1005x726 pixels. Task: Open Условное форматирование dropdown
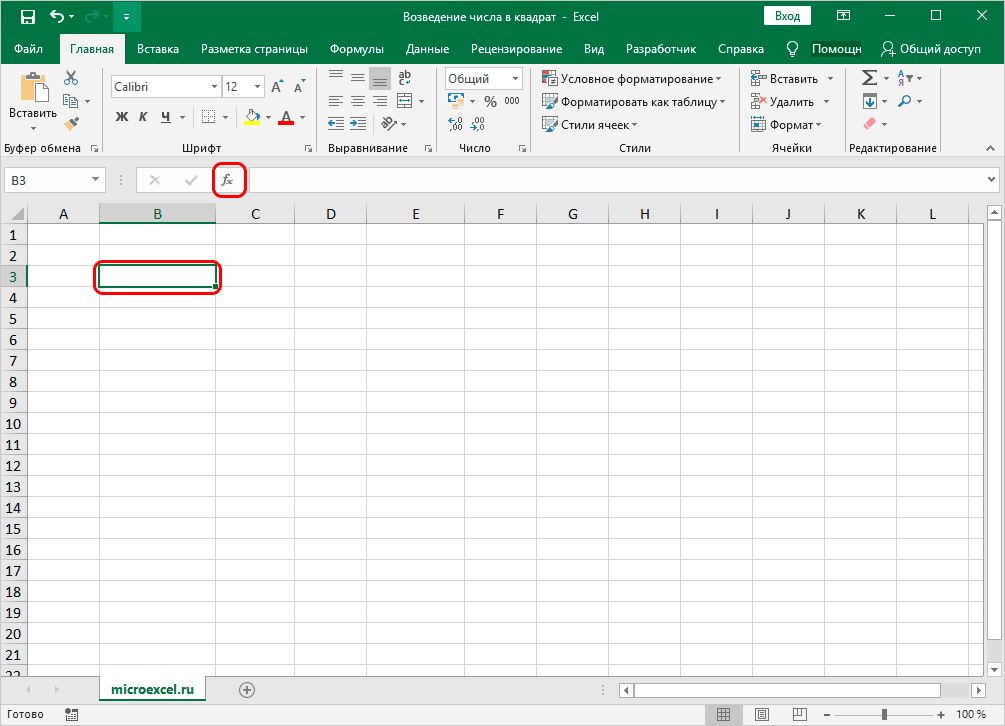pos(632,78)
